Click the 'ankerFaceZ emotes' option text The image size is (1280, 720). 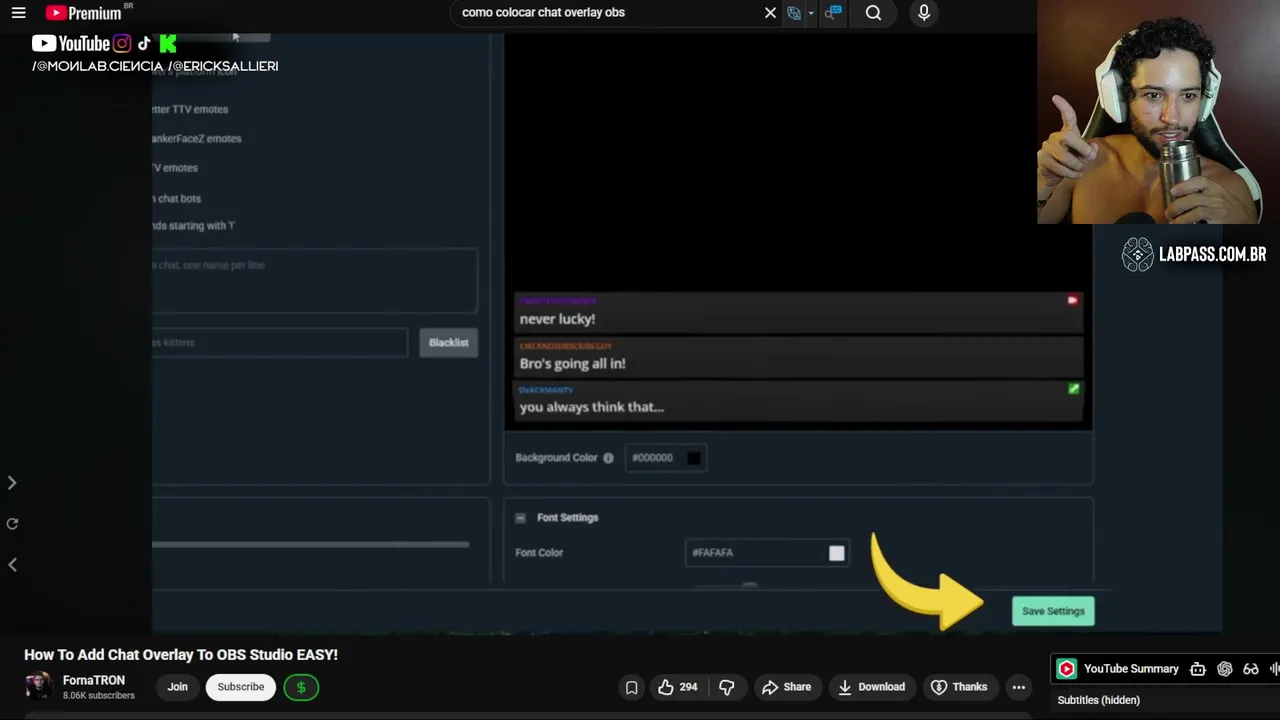pyautogui.click(x=197, y=139)
